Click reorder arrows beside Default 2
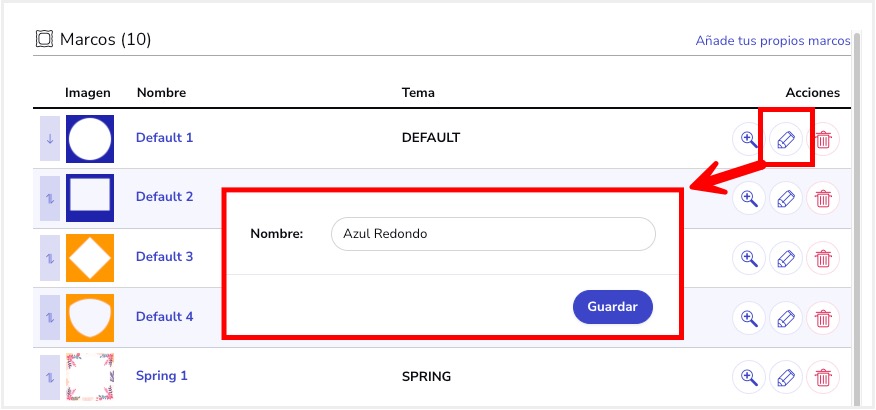Image resolution: width=876 pixels, height=410 pixels. pos(50,198)
